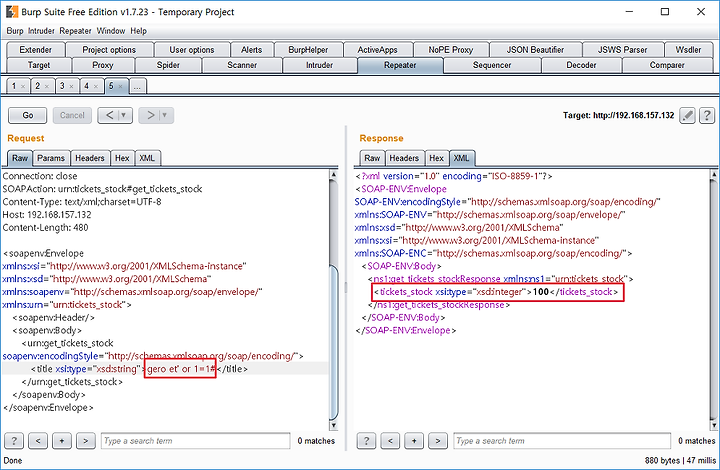
Task: Select request Headers view tab
Action: point(90,158)
